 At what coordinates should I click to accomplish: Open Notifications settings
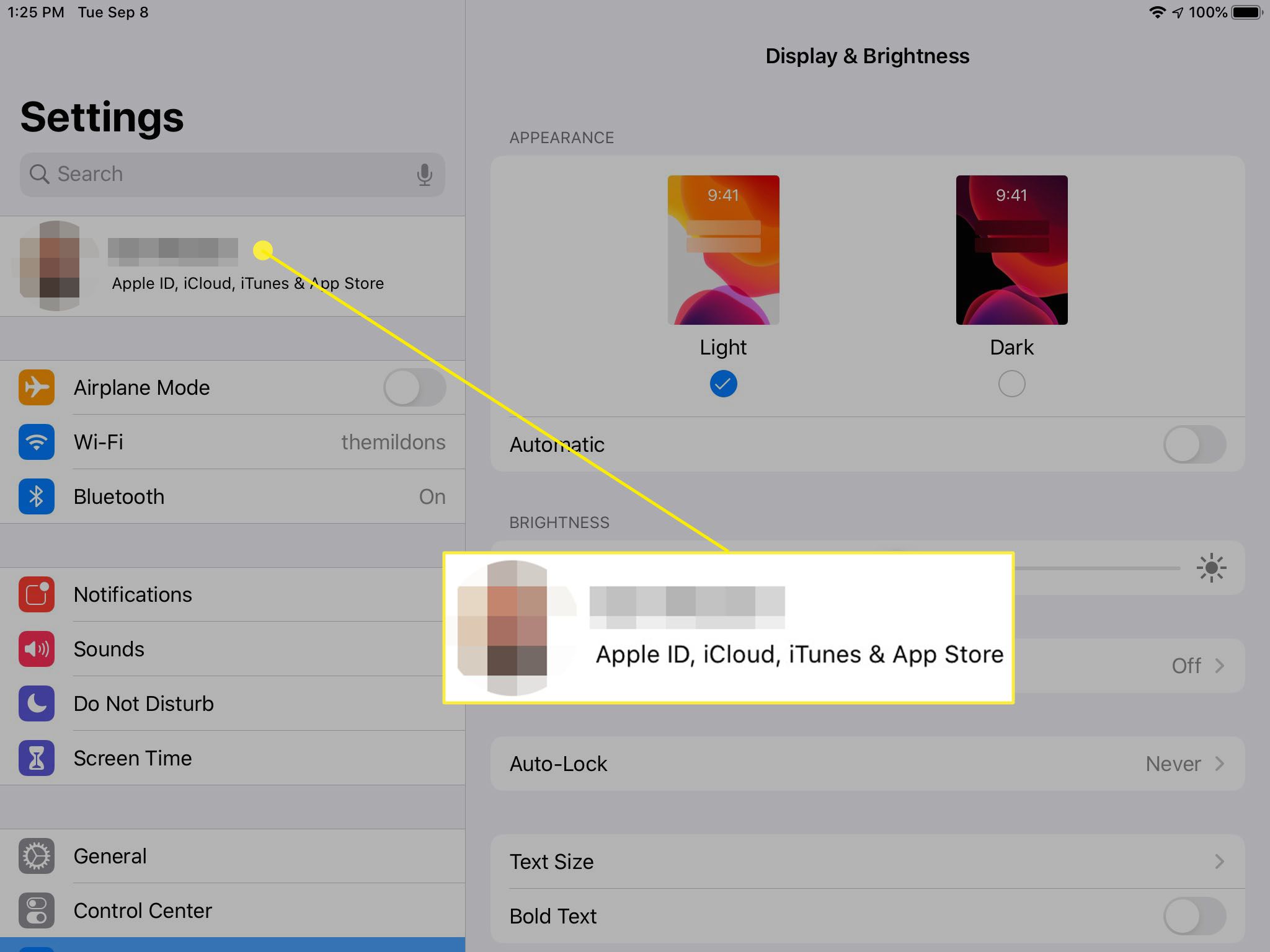coord(233,594)
